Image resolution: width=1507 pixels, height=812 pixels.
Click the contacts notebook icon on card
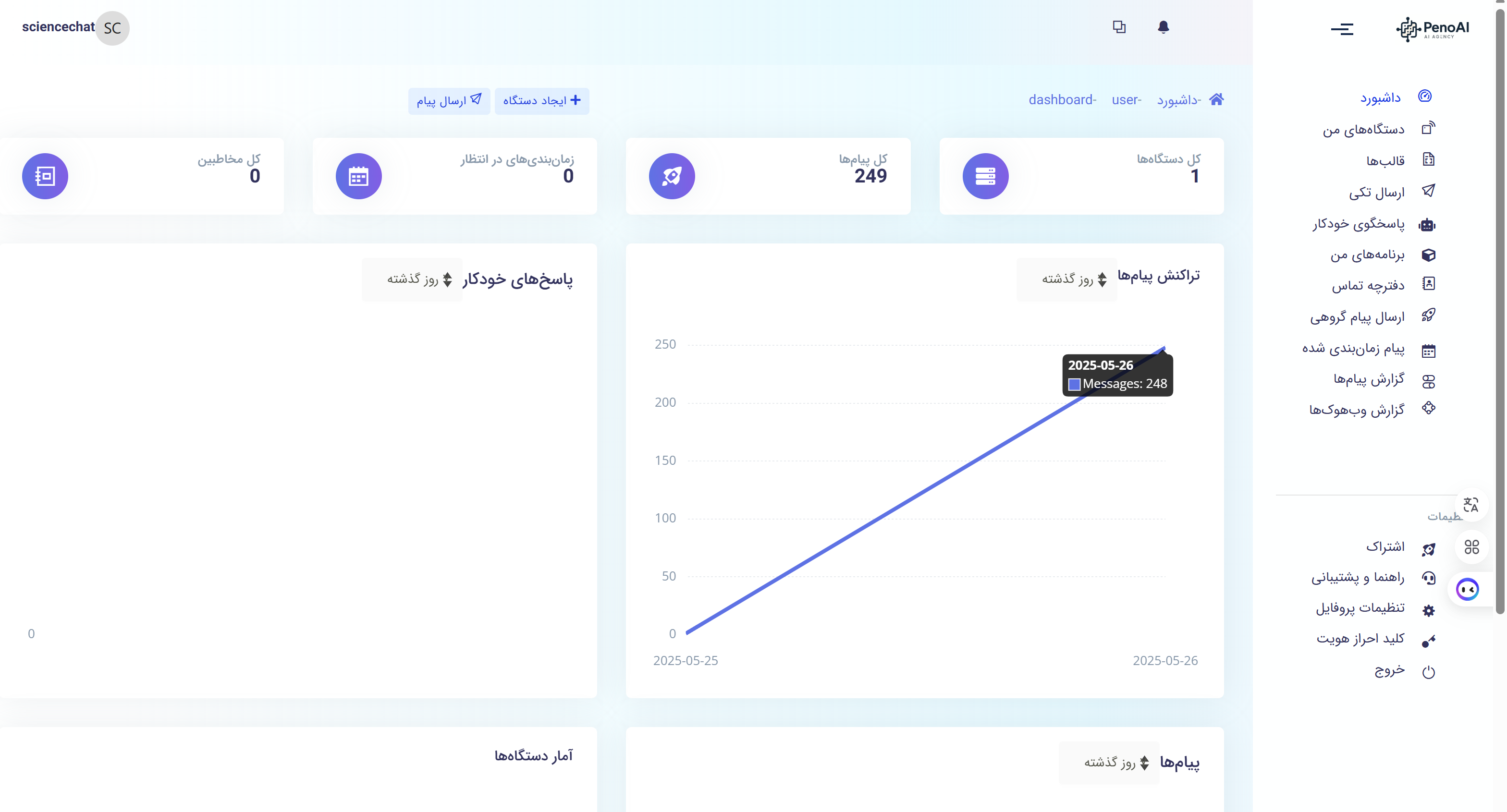click(x=45, y=176)
